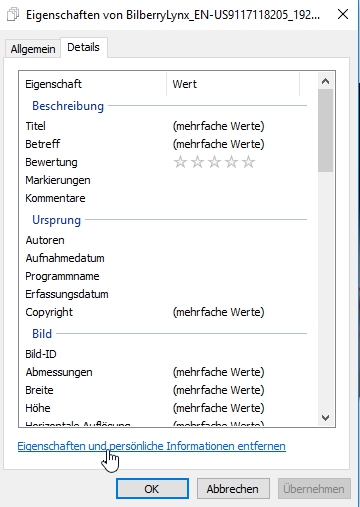360x507 pixels.
Task: Click the Titel value field
Action: [219, 126]
